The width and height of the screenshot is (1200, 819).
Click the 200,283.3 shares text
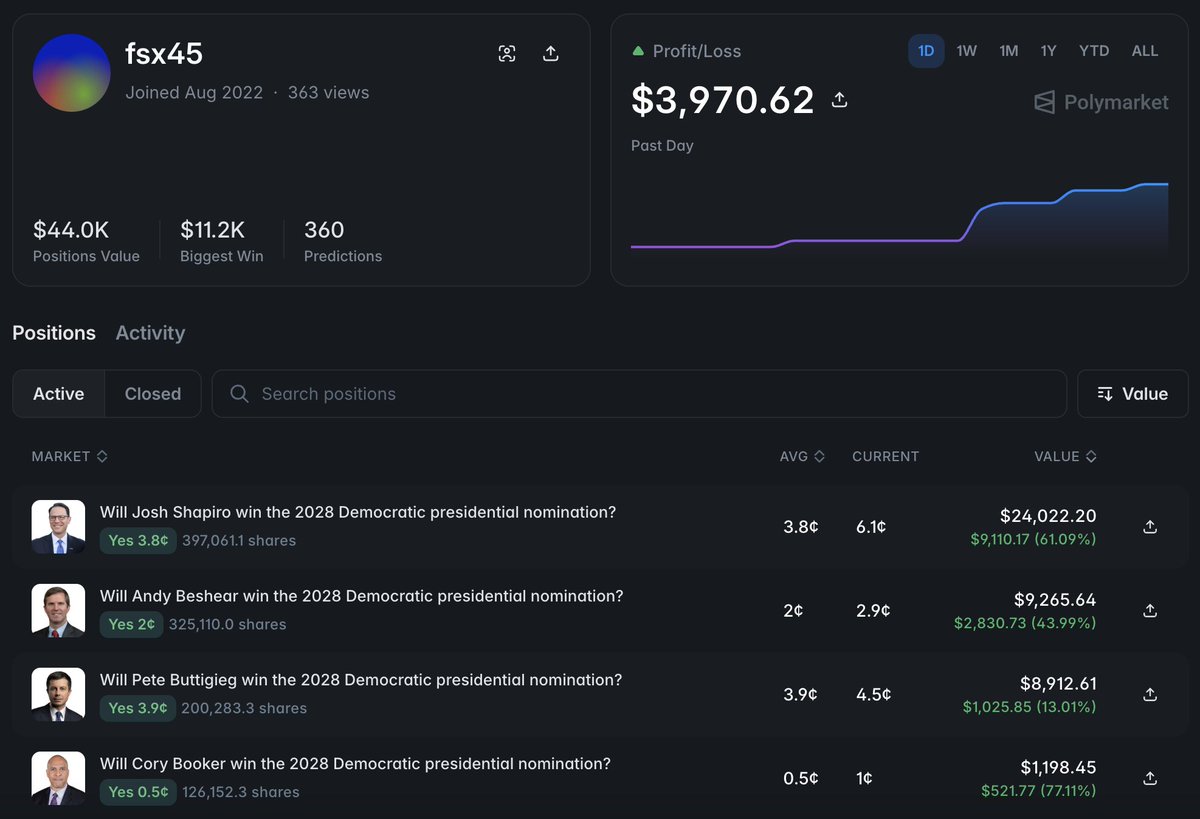tap(244, 708)
